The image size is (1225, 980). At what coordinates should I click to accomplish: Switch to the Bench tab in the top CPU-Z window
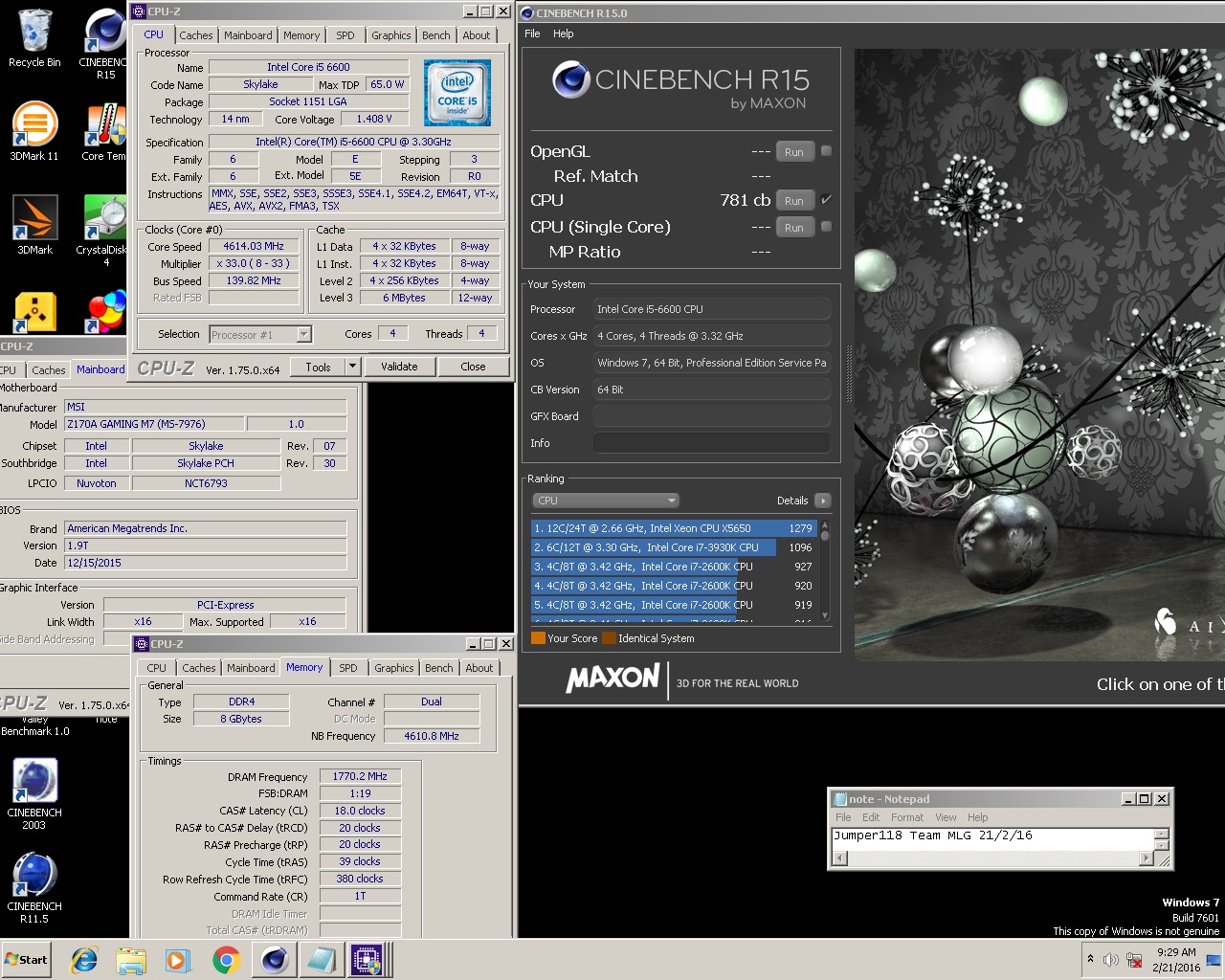(x=436, y=35)
